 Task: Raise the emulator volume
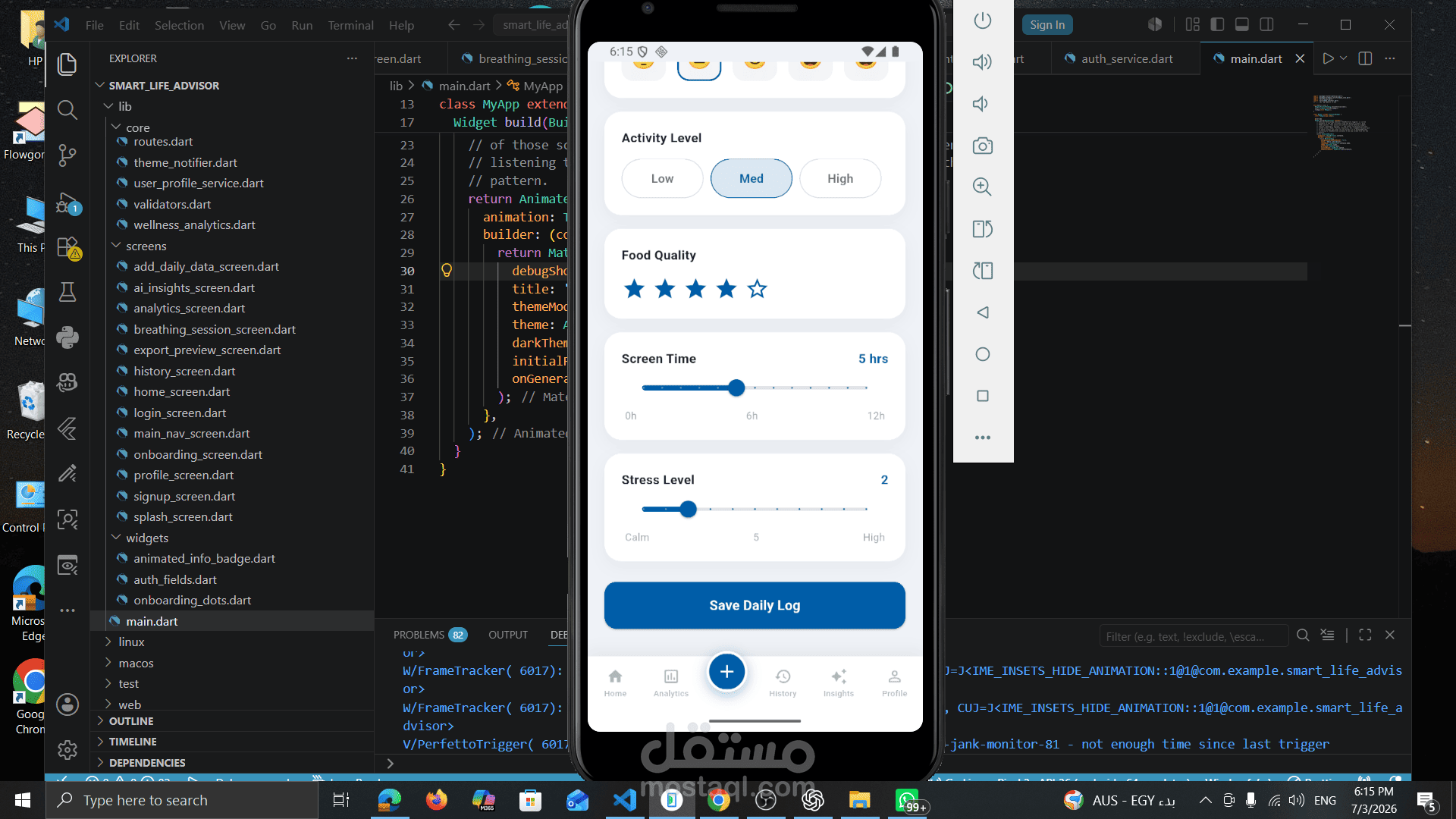pyautogui.click(x=983, y=62)
